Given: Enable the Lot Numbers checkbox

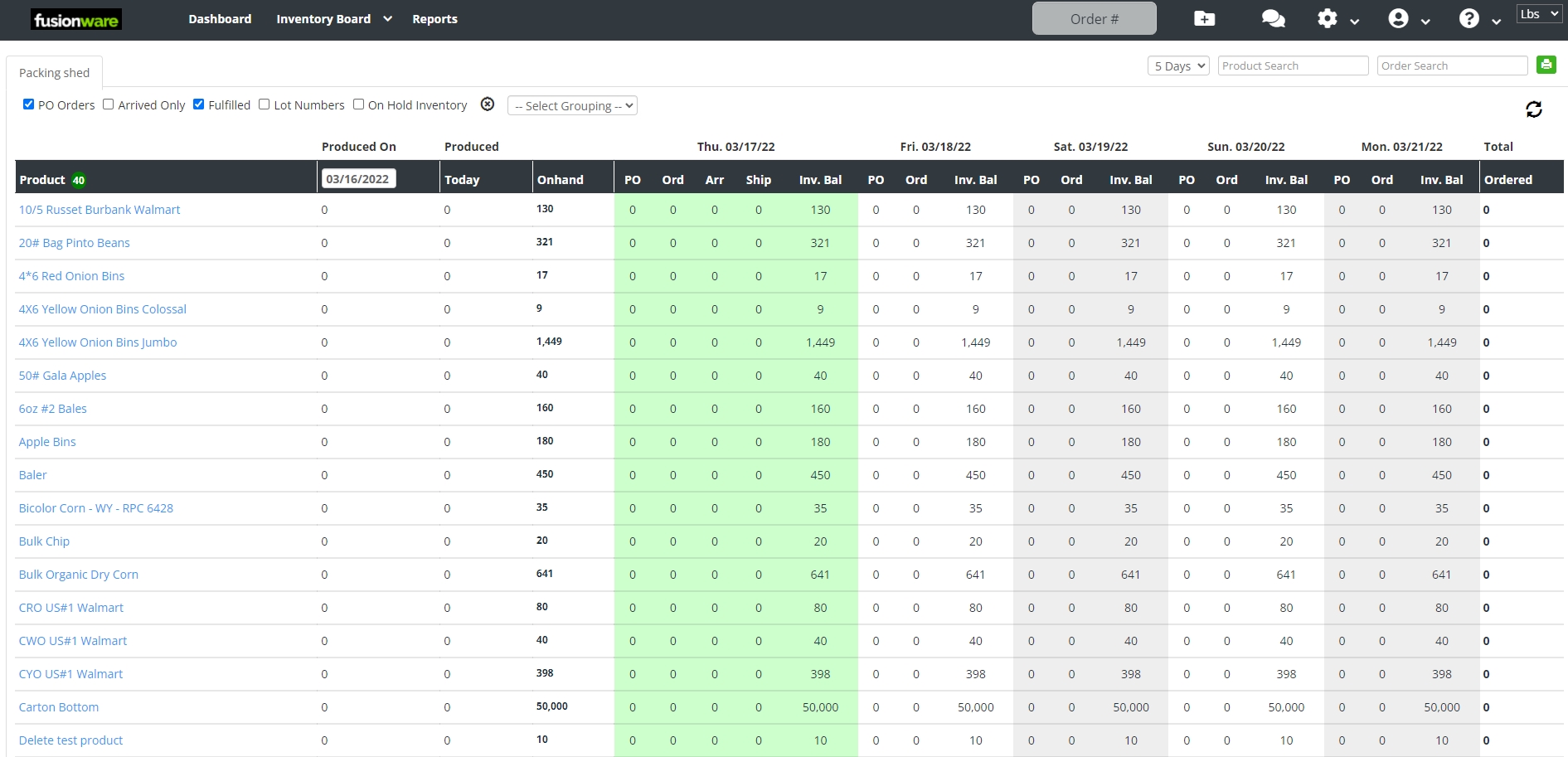Looking at the screenshot, I should coord(264,104).
